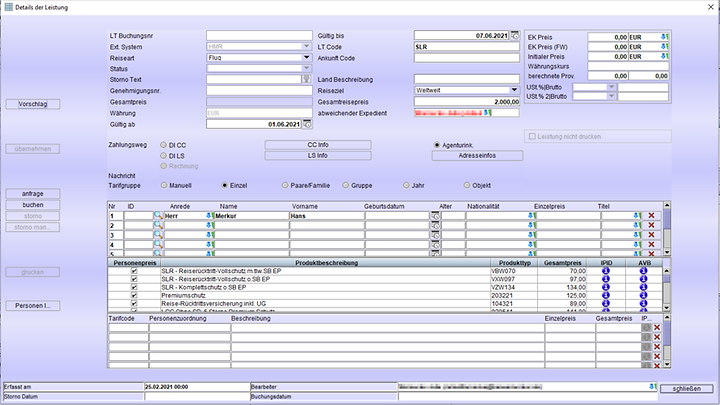Viewport: 720px width, 405px height.
Task: Click the Produktbeschreibung column header
Action: coord(325,261)
